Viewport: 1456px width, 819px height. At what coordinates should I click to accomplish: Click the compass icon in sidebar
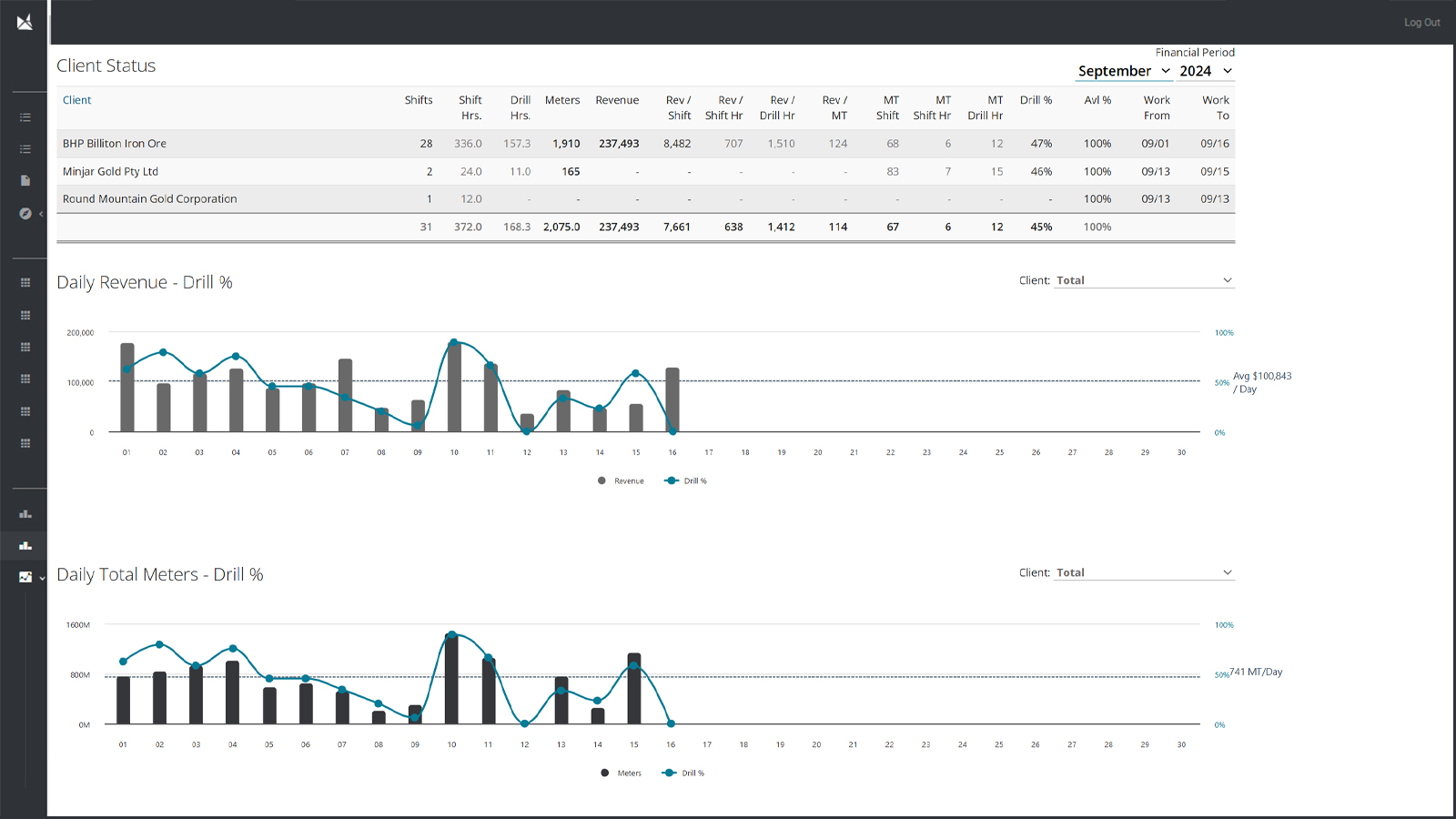click(x=25, y=214)
